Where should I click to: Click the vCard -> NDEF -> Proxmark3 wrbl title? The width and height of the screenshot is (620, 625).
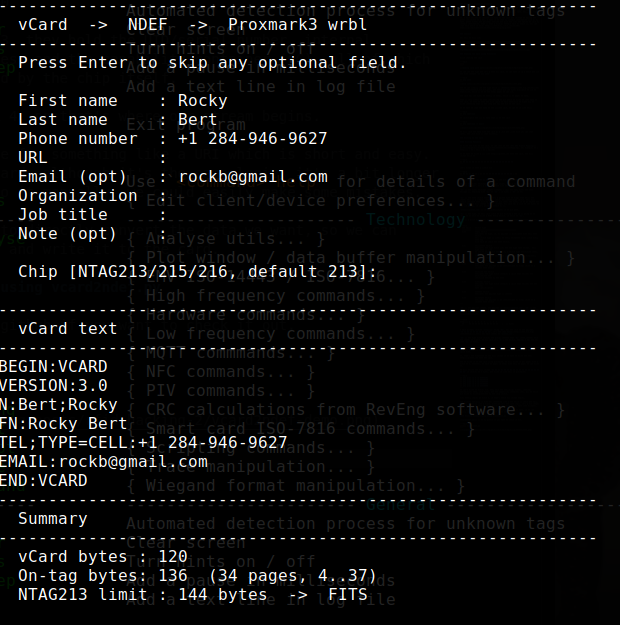coord(193,25)
